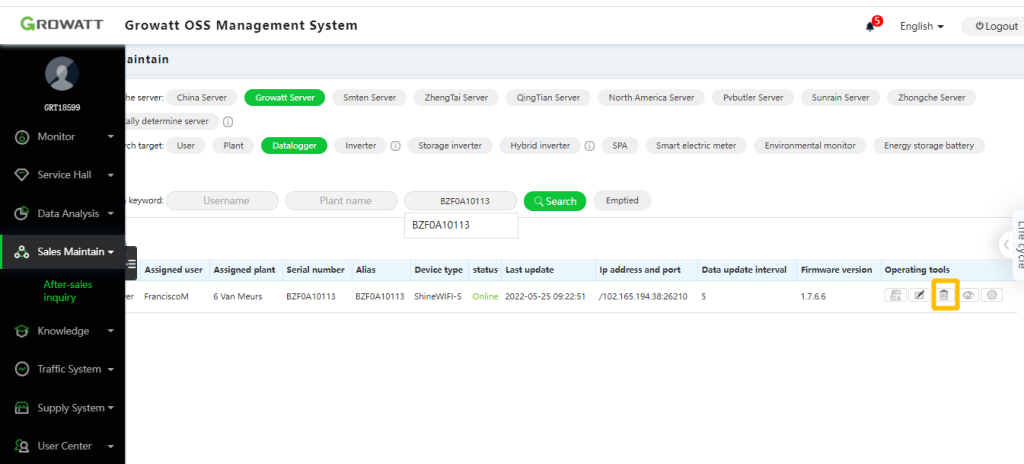Choose Storage inverter as search target

450,146
